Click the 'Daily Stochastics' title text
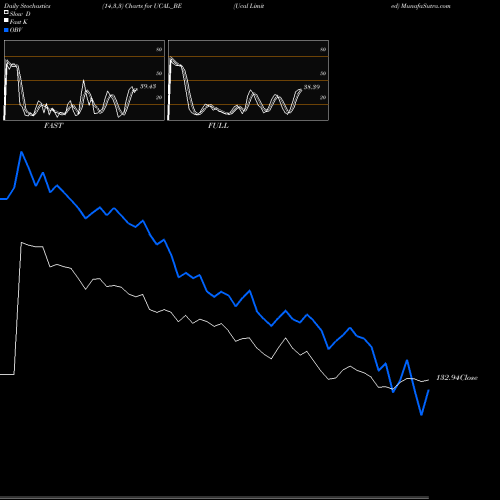Screen dimensions: 500x500 [x=27, y=6]
